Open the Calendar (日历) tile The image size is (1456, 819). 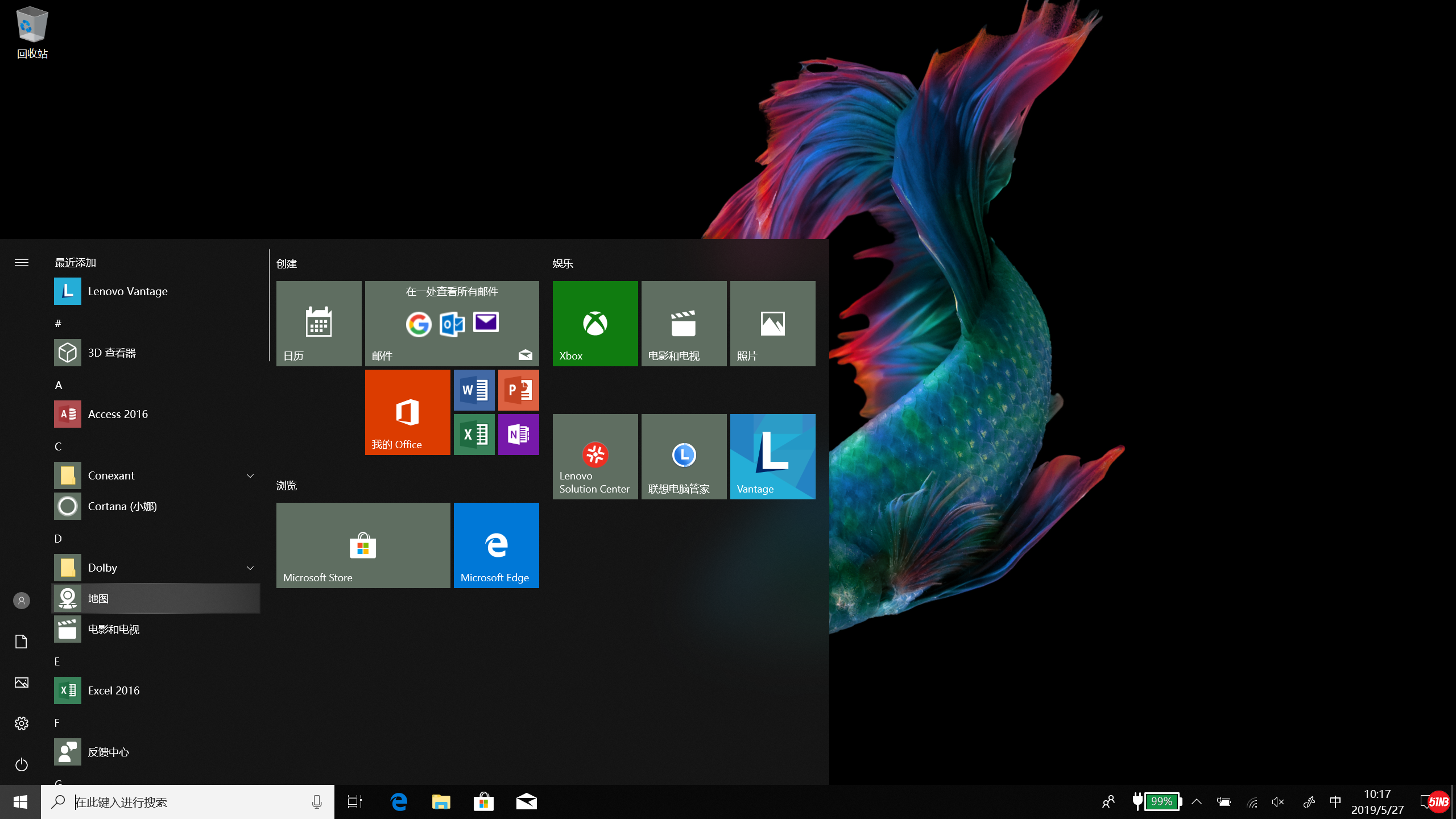[x=318, y=323]
